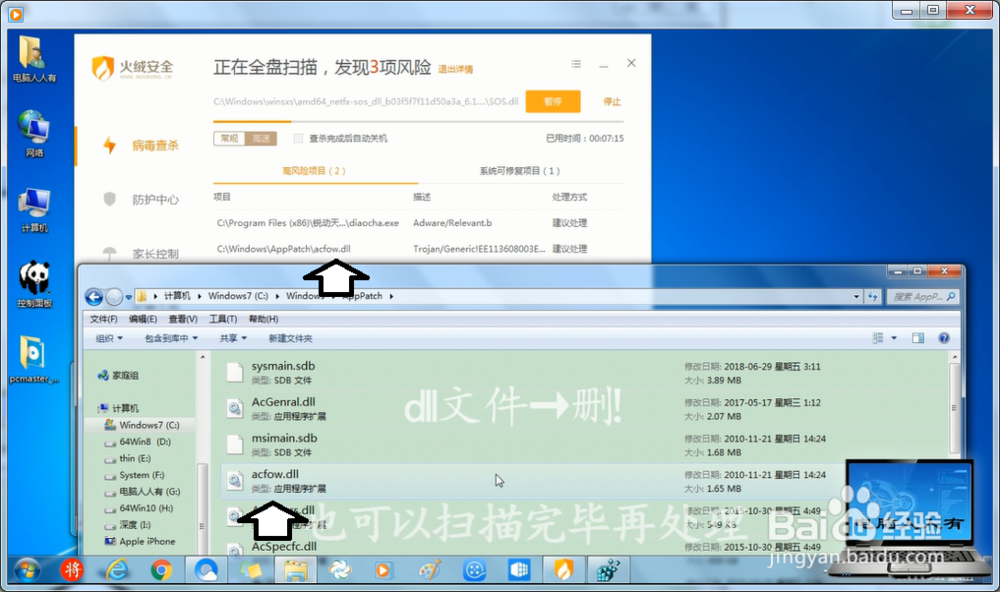Expand the breadcrumb arrow after AppPatch
The height and width of the screenshot is (592, 1000).
[391, 296]
